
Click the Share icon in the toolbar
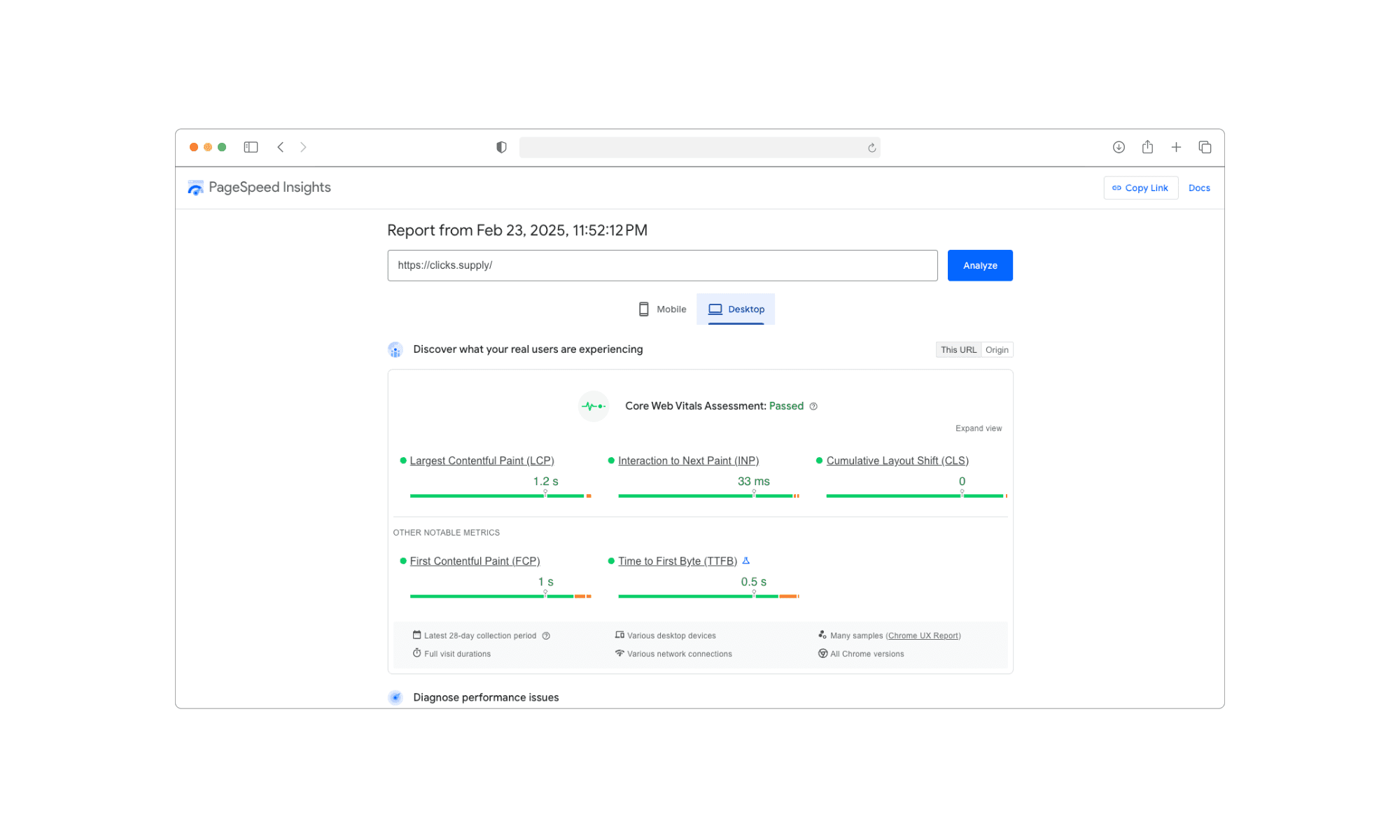(1147, 147)
